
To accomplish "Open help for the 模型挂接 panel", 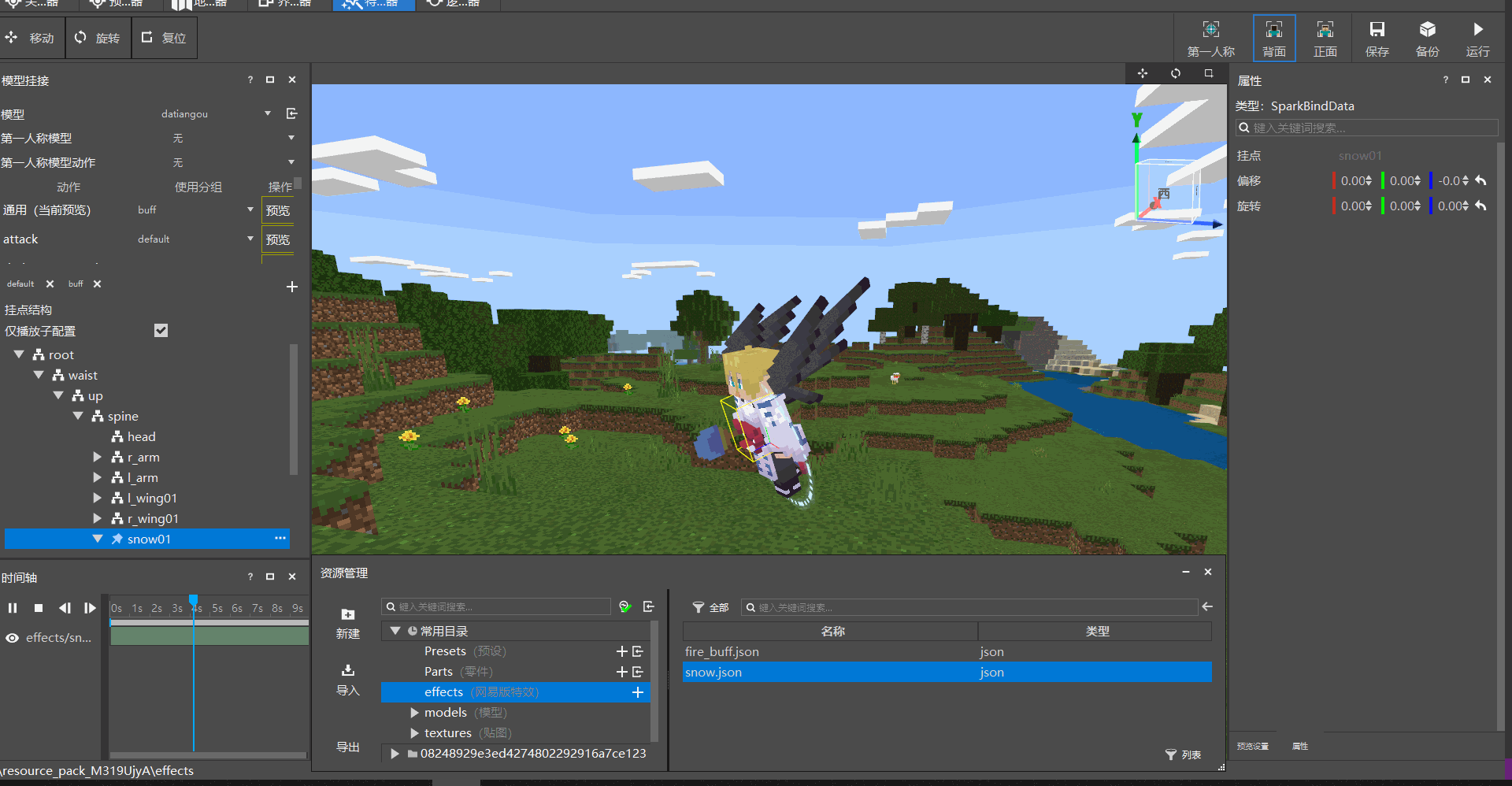I will click(x=250, y=80).
